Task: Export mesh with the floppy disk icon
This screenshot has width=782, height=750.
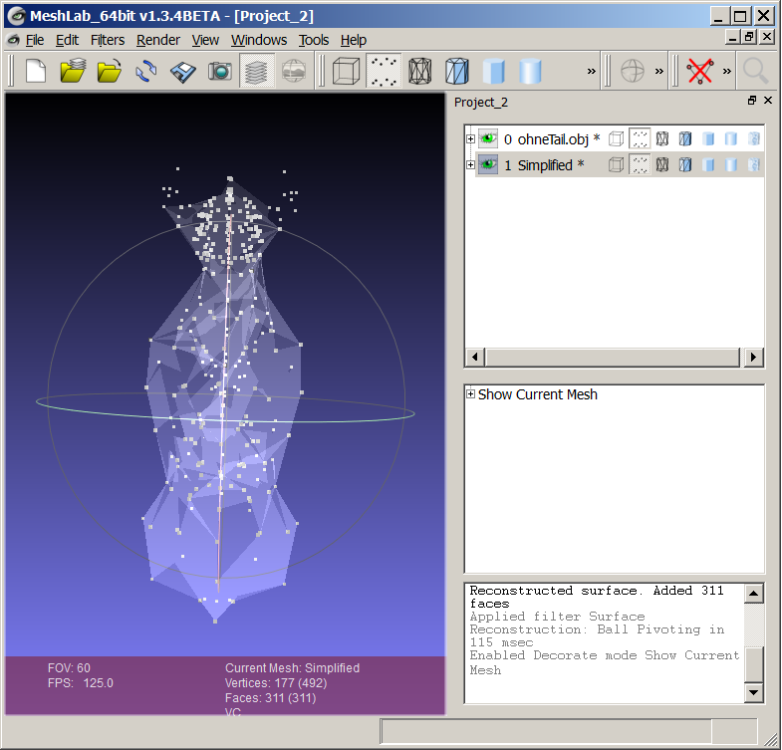Action: [183, 71]
